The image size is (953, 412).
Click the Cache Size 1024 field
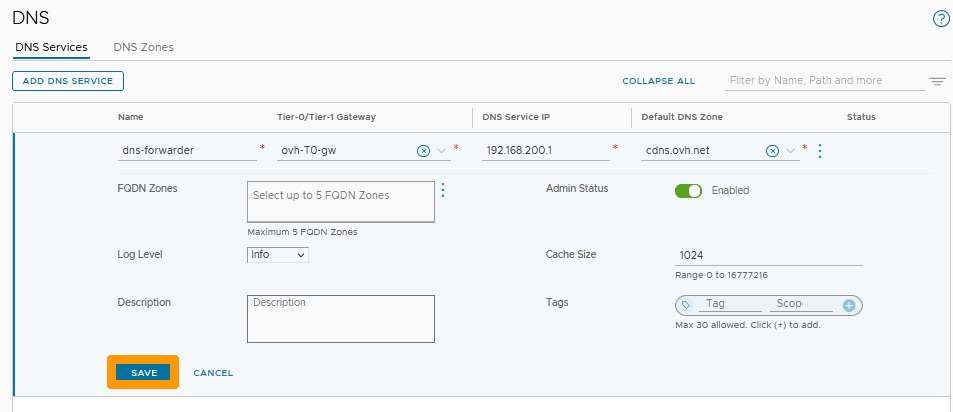(769, 255)
